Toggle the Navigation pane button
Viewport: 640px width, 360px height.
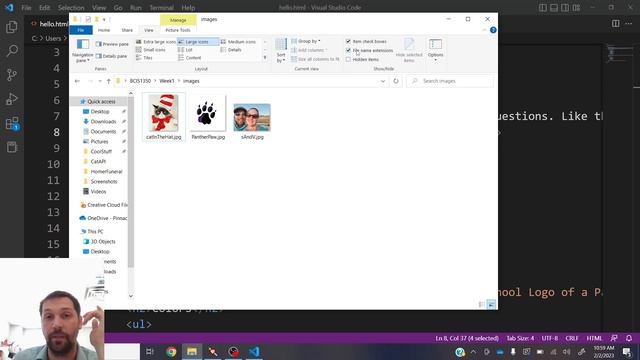(x=82, y=51)
